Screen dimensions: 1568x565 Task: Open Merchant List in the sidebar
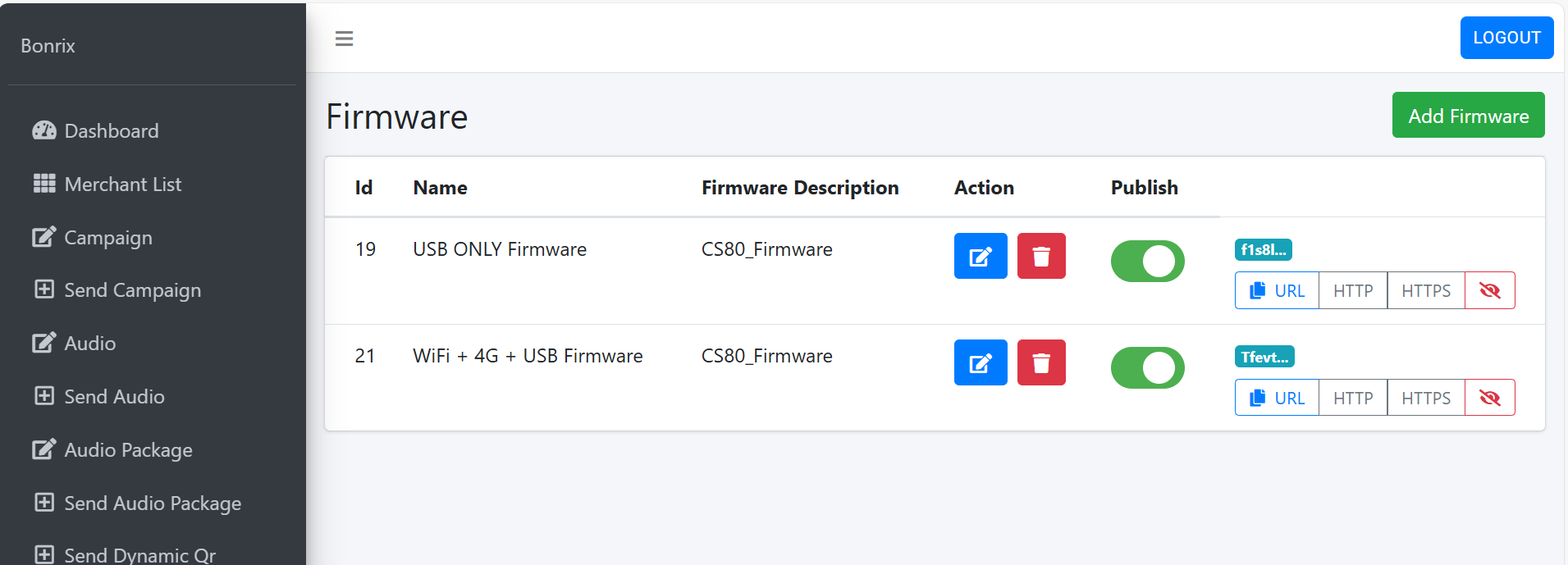(122, 185)
